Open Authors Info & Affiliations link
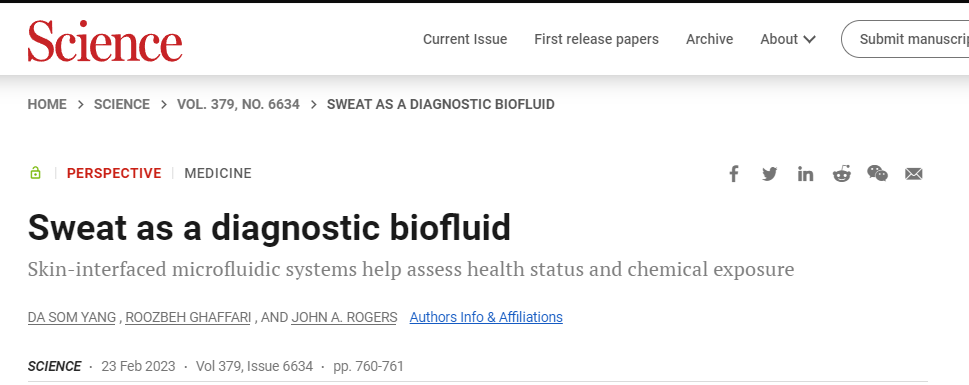This screenshot has width=969, height=385. click(486, 317)
